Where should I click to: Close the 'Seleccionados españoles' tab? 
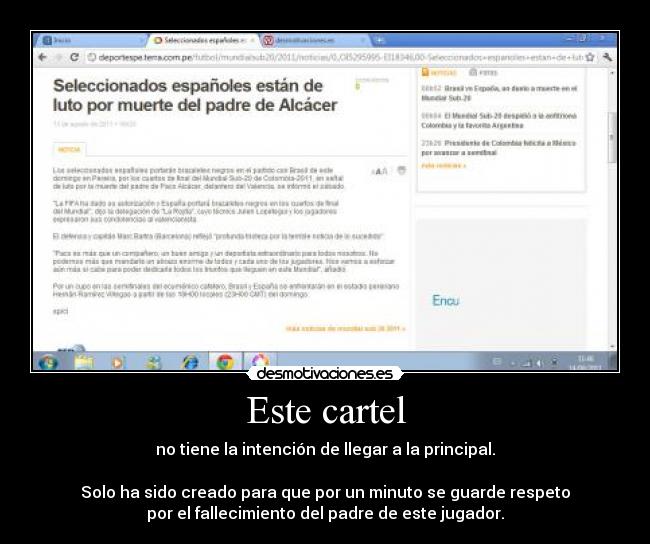coord(252,40)
